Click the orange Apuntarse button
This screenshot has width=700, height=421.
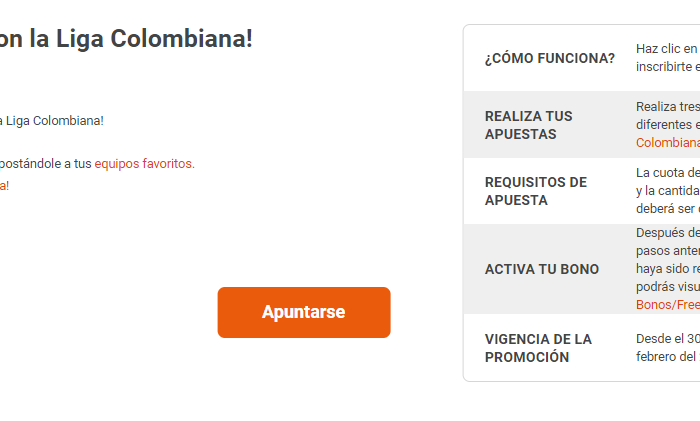(x=303, y=312)
